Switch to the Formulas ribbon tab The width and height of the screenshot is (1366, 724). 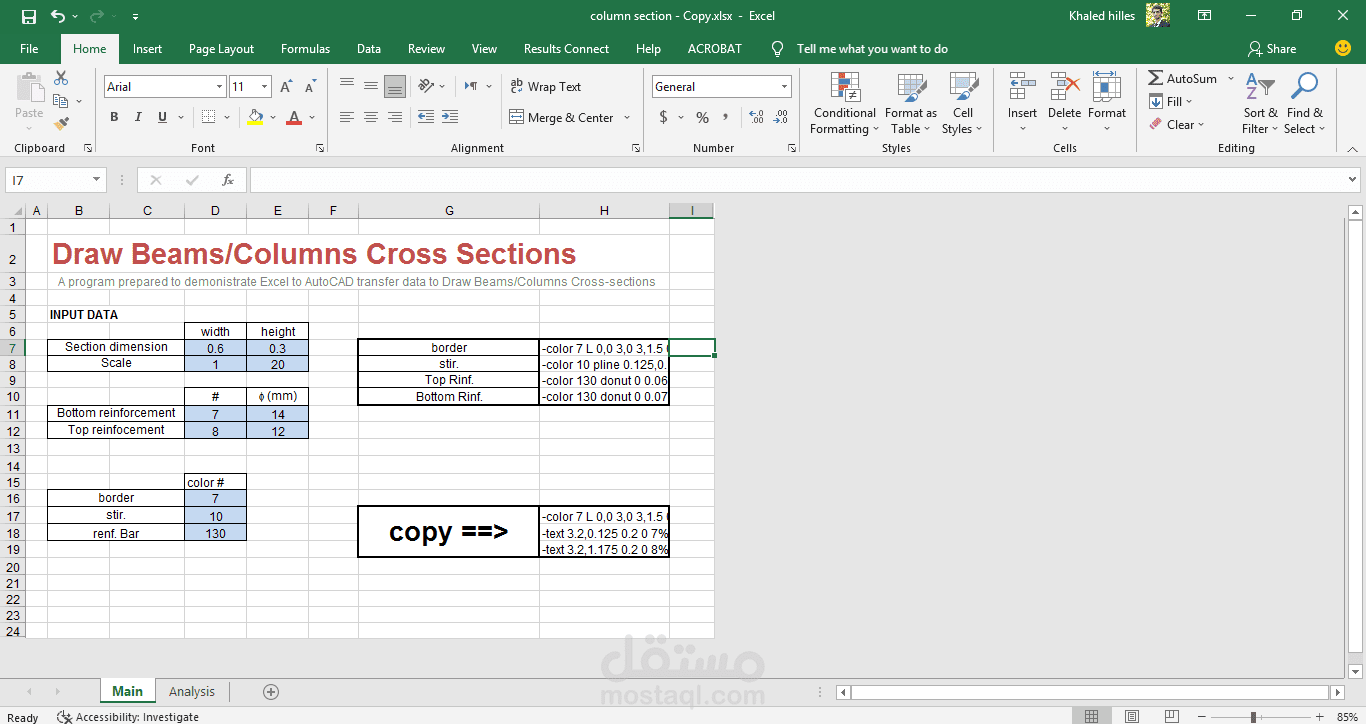pyautogui.click(x=305, y=49)
